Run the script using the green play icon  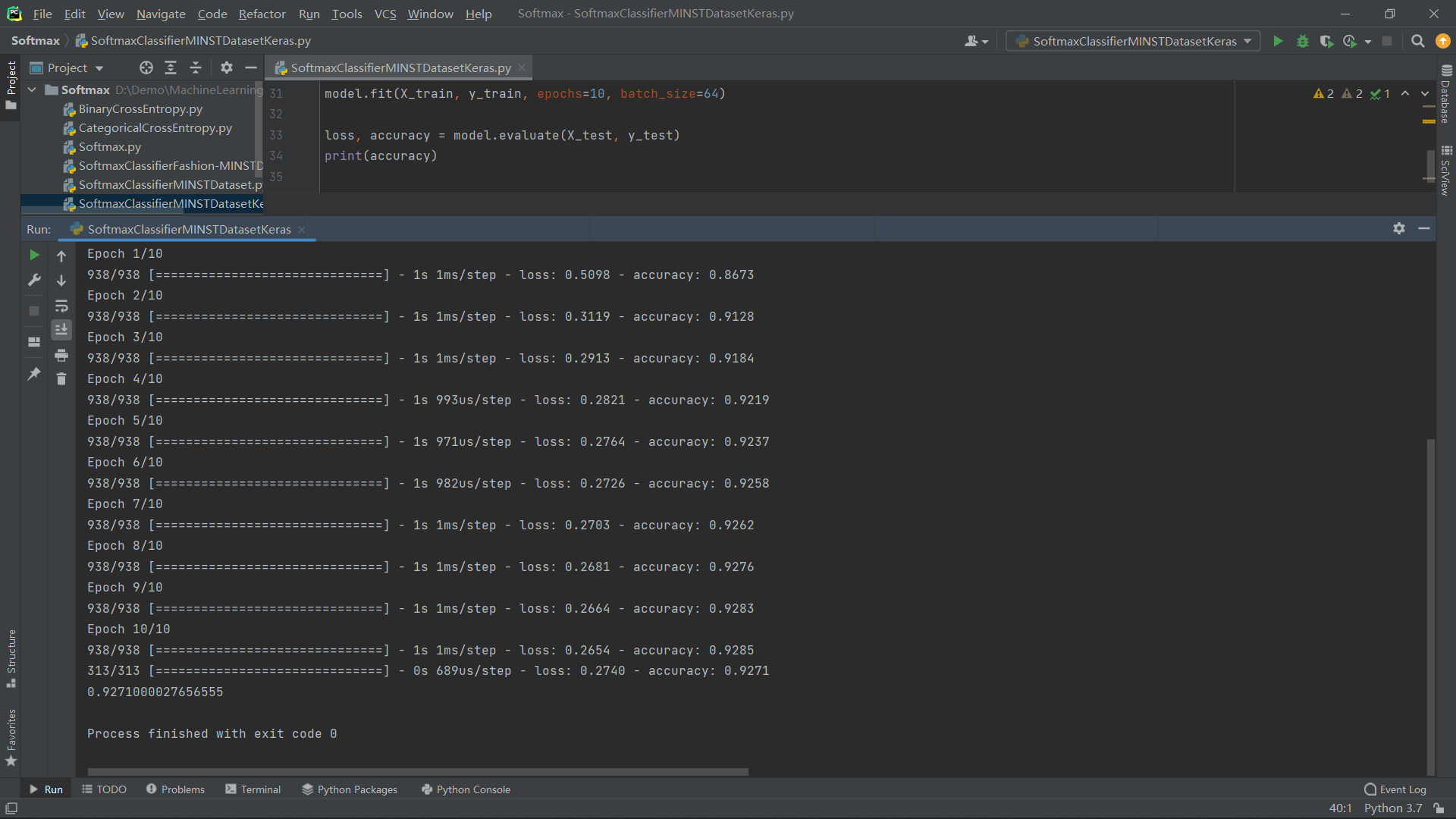click(x=1278, y=41)
